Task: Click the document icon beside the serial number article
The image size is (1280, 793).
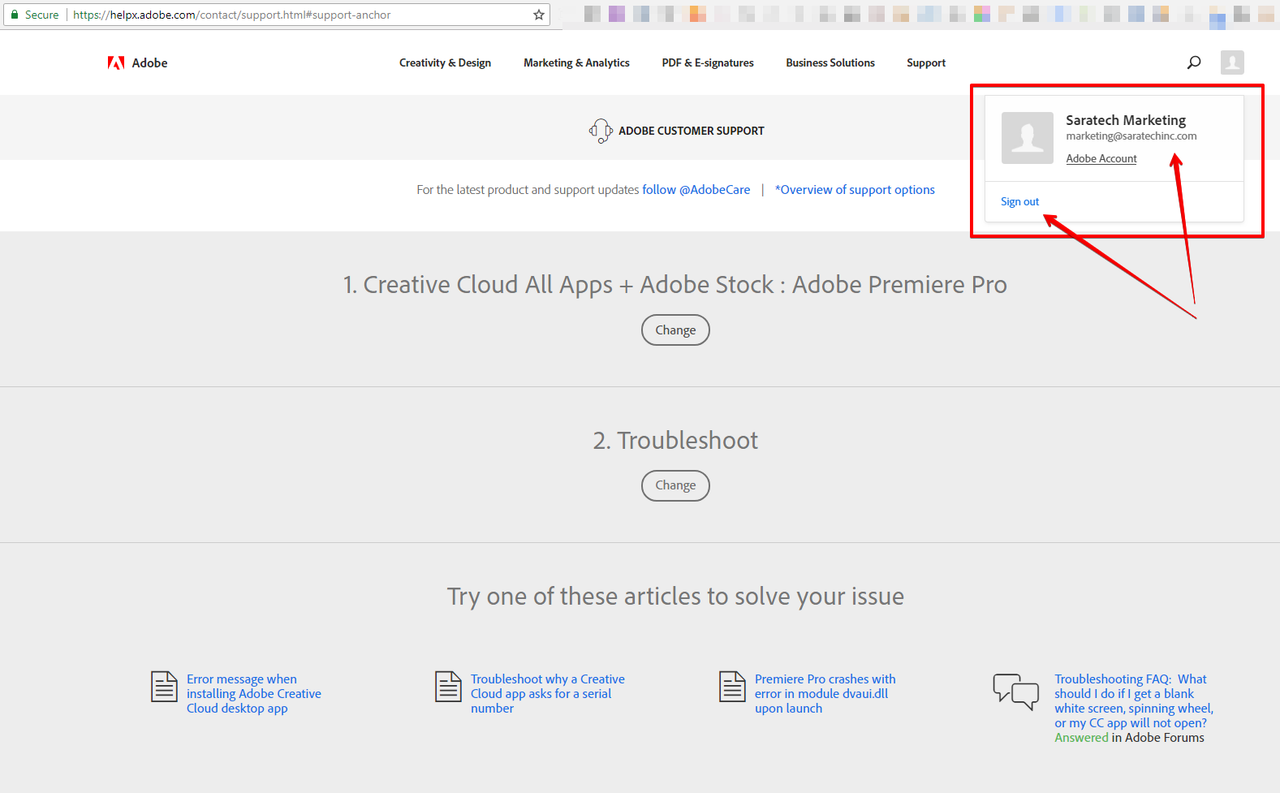Action: coord(448,687)
